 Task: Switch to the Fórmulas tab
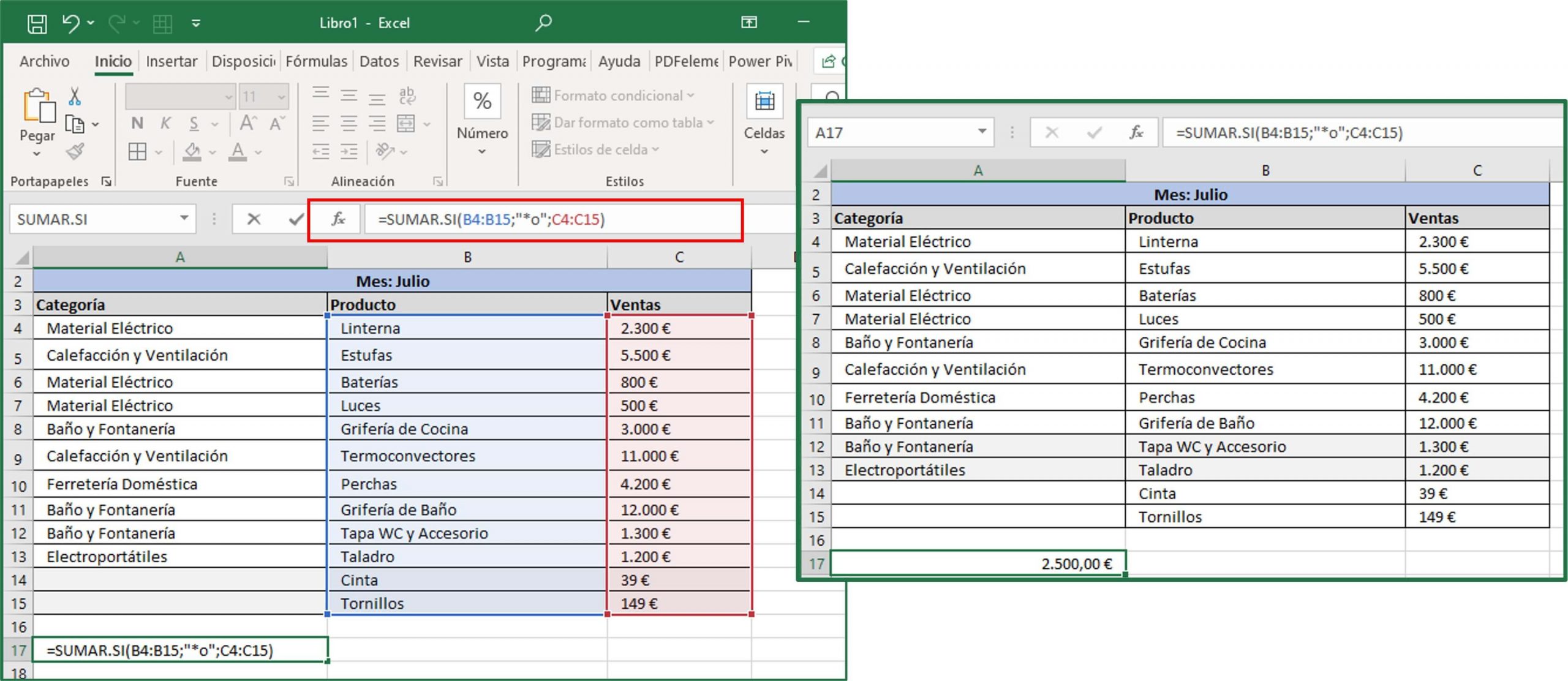[x=316, y=61]
